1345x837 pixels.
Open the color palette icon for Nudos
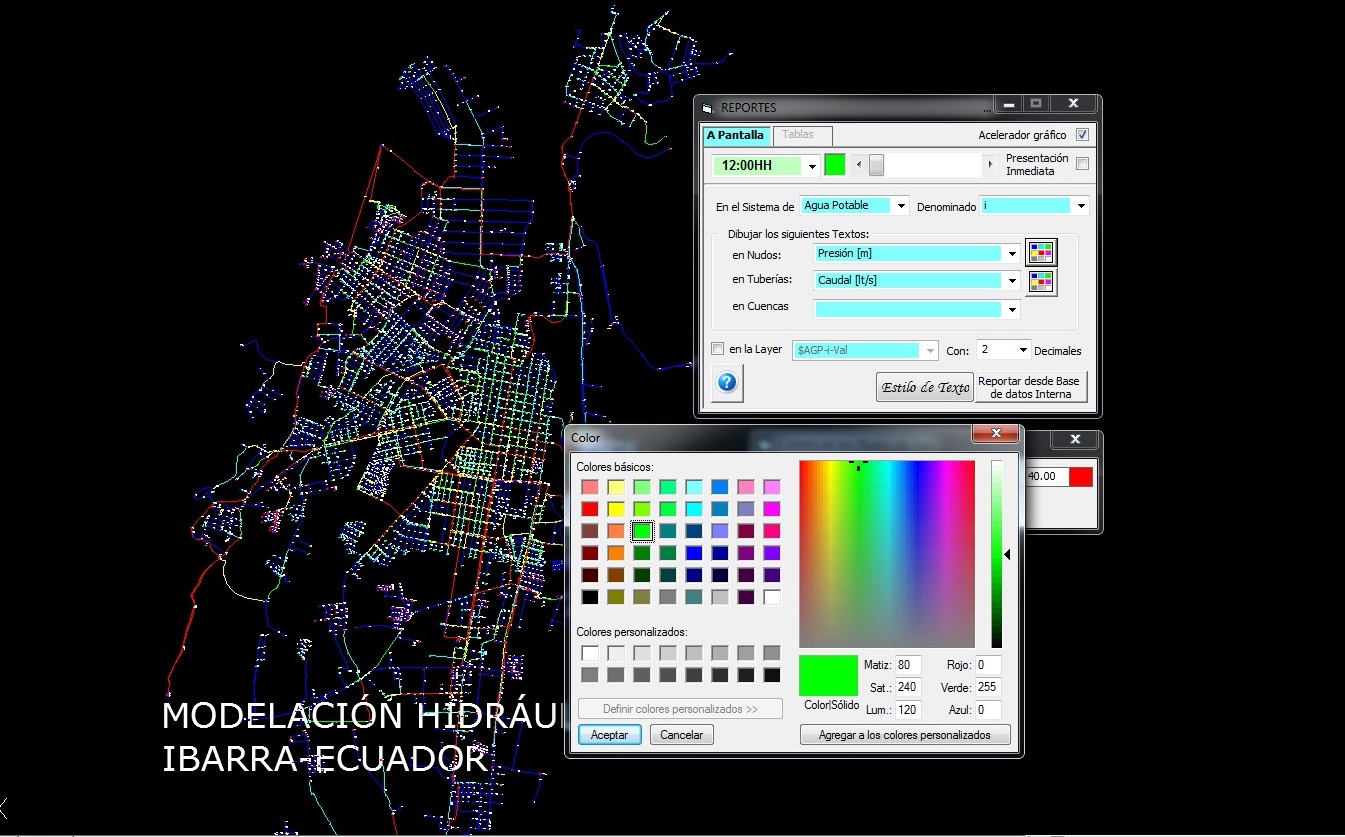[x=1041, y=252]
